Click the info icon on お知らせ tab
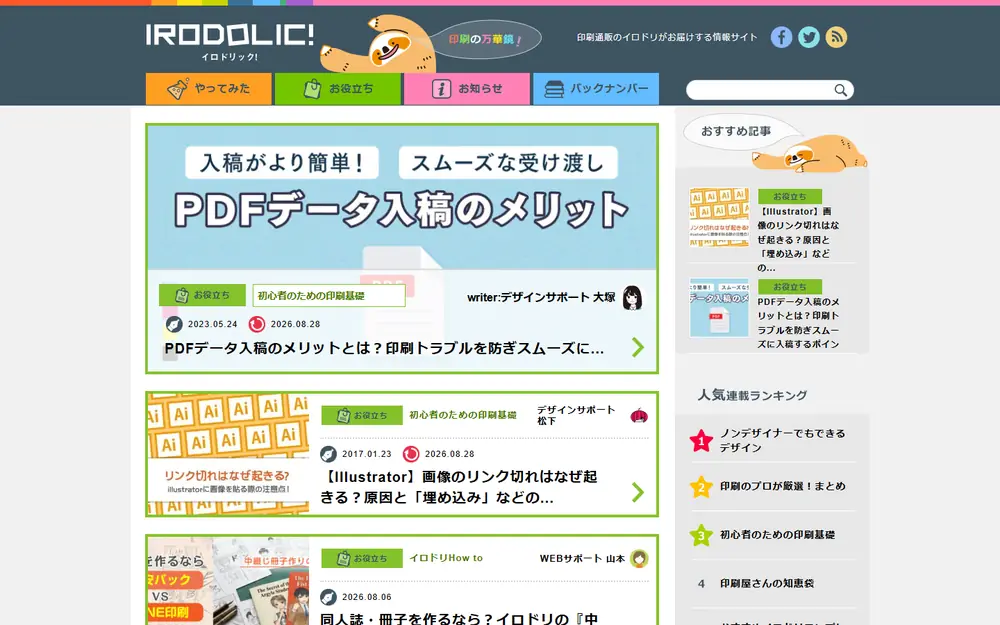Viewport: 1000px width, 625px height. pyautogui.click(x=441, y=89)
